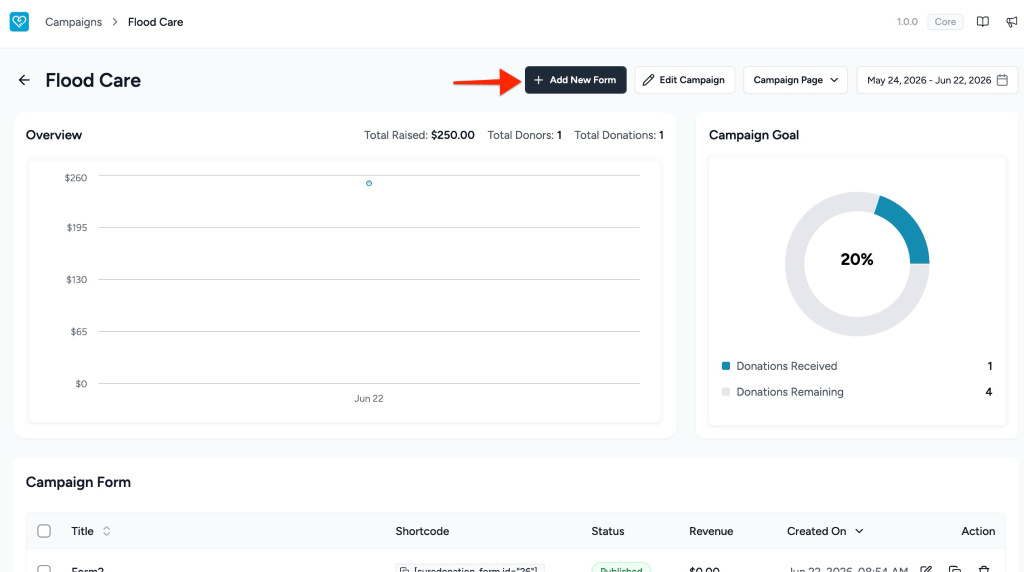Click the Flood Care page heading
Viewport: 1024px width, 572px height.
93,80
